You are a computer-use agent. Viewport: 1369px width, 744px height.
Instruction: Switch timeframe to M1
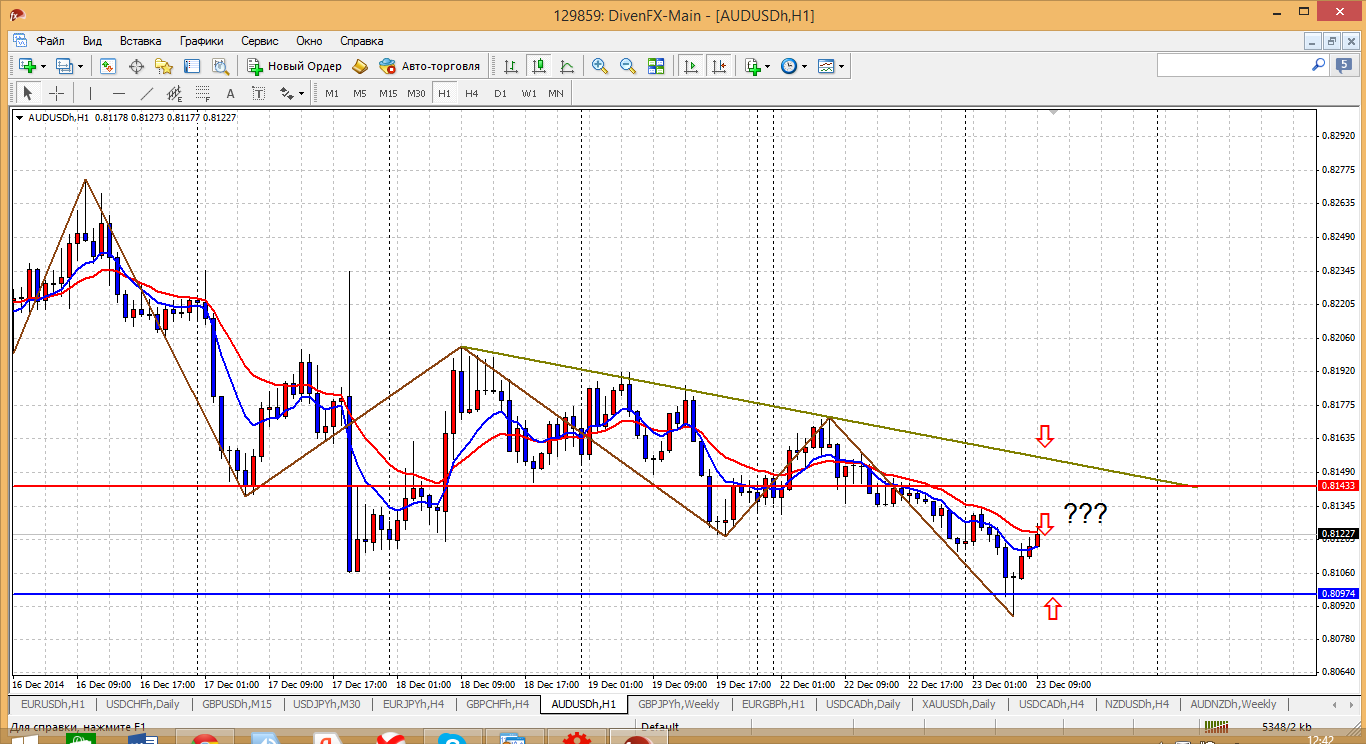point(332,93)
